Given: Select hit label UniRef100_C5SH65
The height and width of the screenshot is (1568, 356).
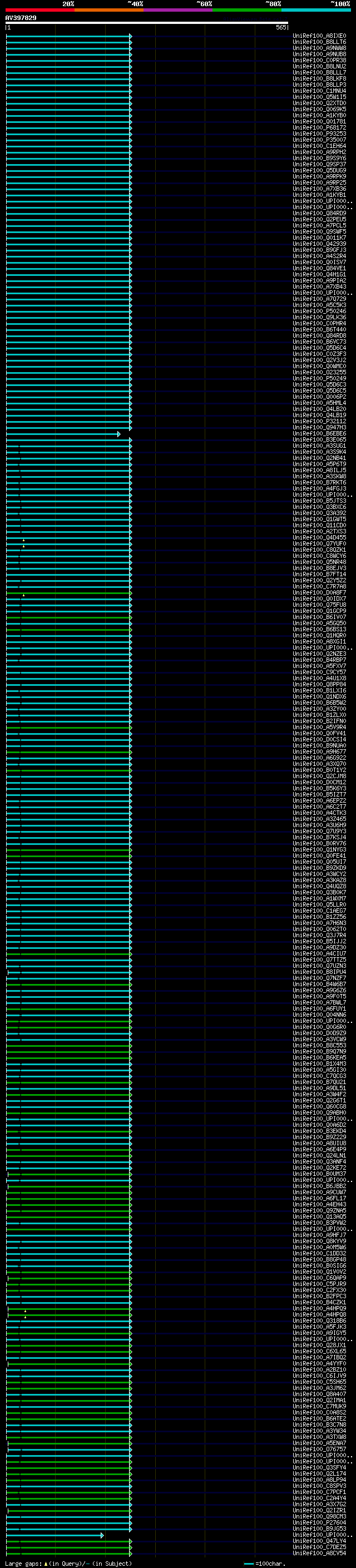Looking at the screenshot, I should coord(319,1381).
